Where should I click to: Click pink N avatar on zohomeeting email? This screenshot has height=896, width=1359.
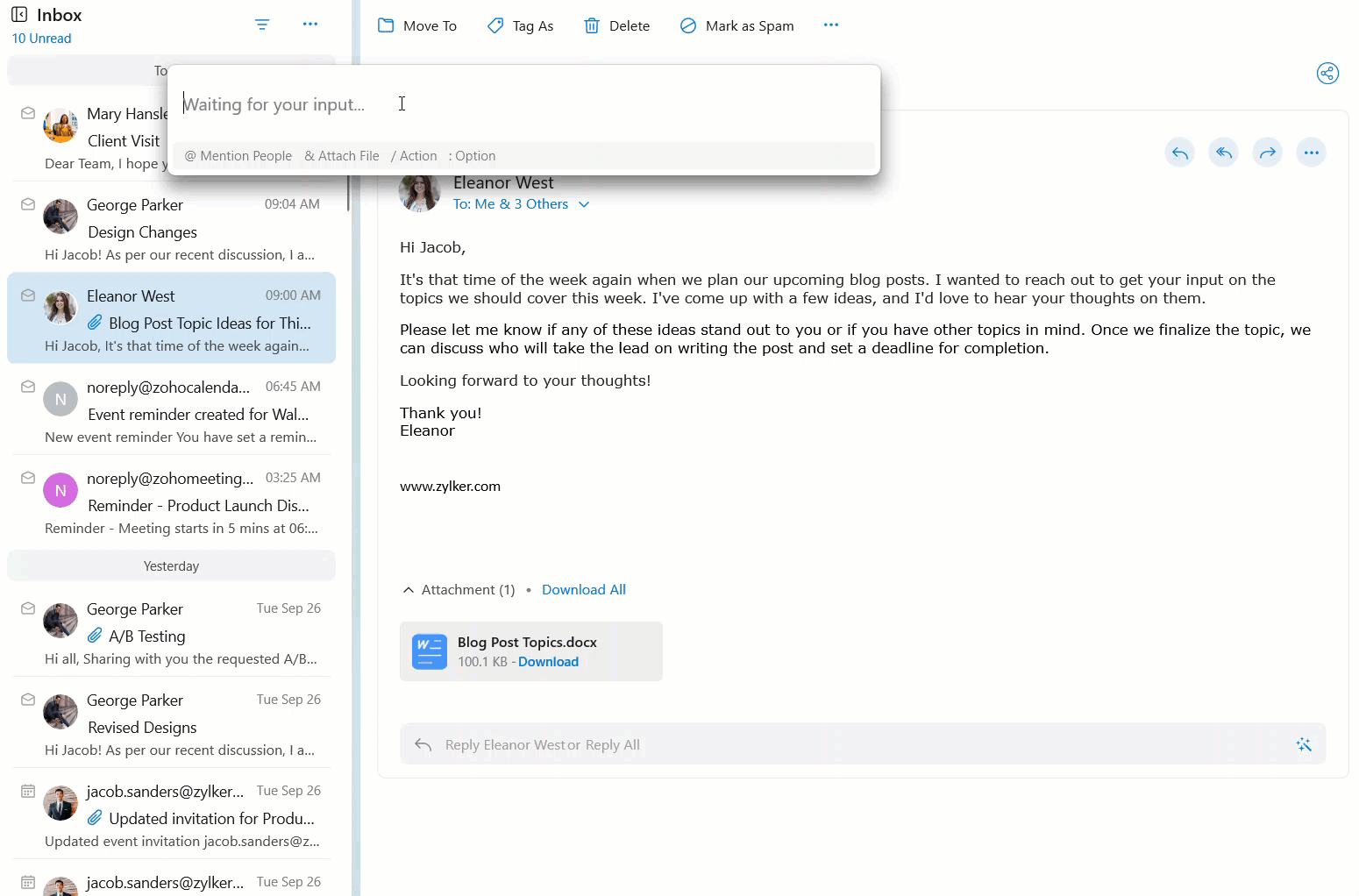[60, 490]
